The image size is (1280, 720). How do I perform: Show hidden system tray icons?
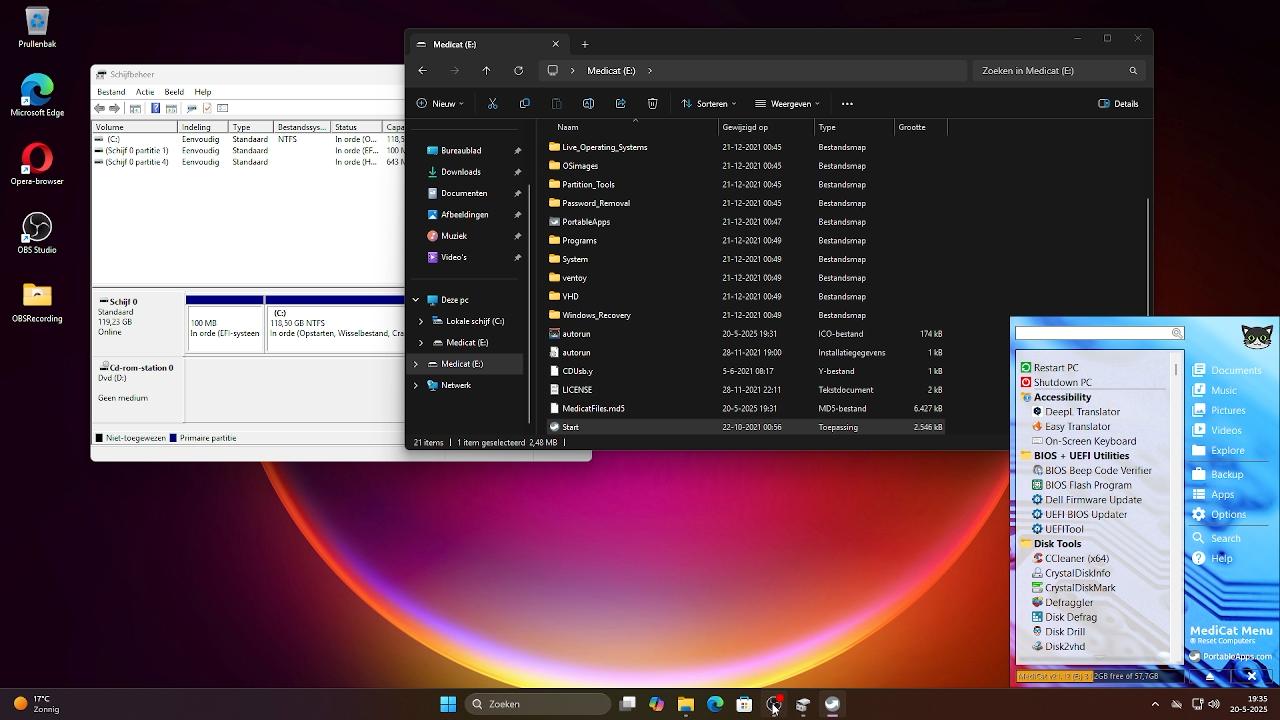(x=1155, y=704)
